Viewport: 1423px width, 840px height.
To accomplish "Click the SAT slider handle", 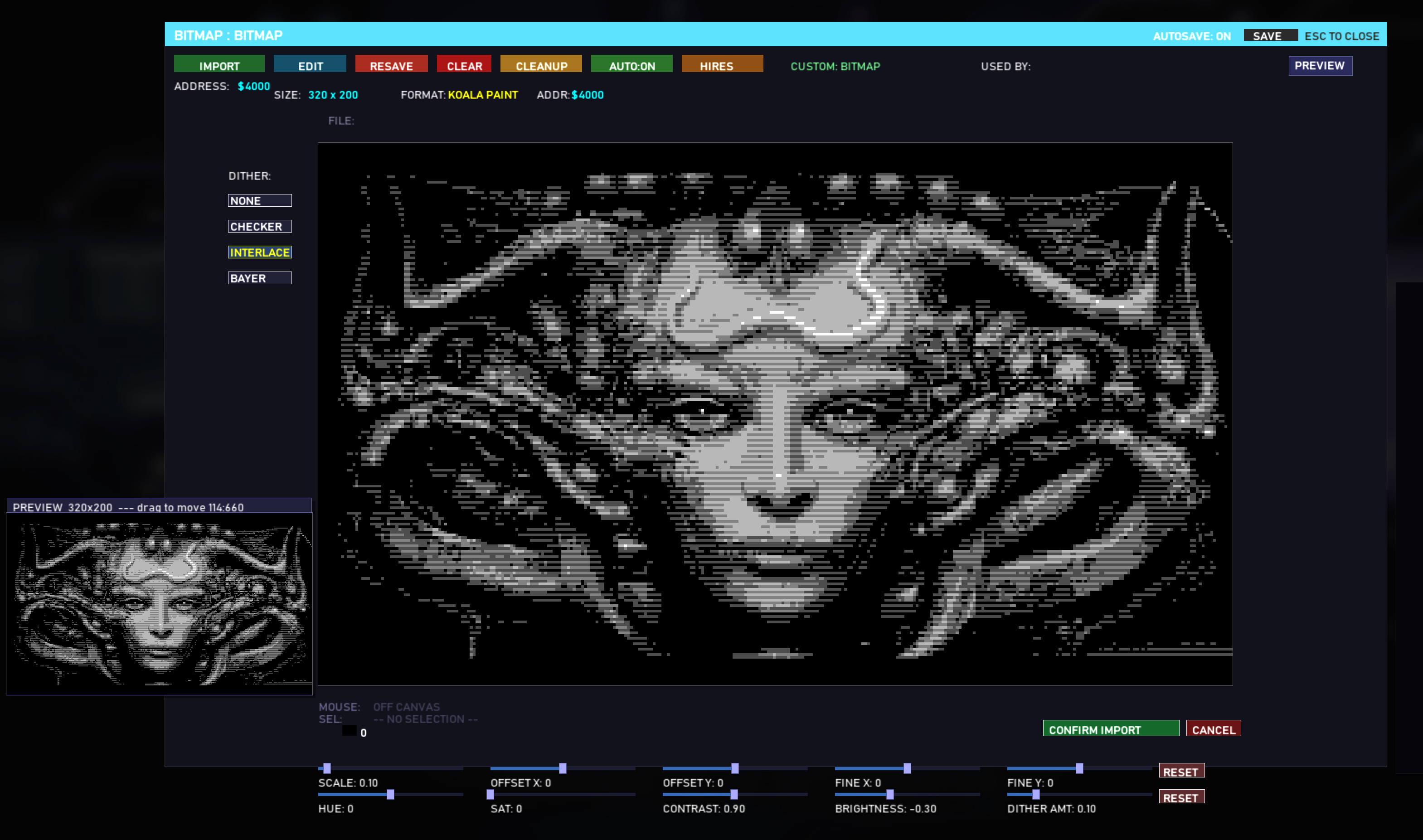I will pyautogui.click(x=490, y=795).
